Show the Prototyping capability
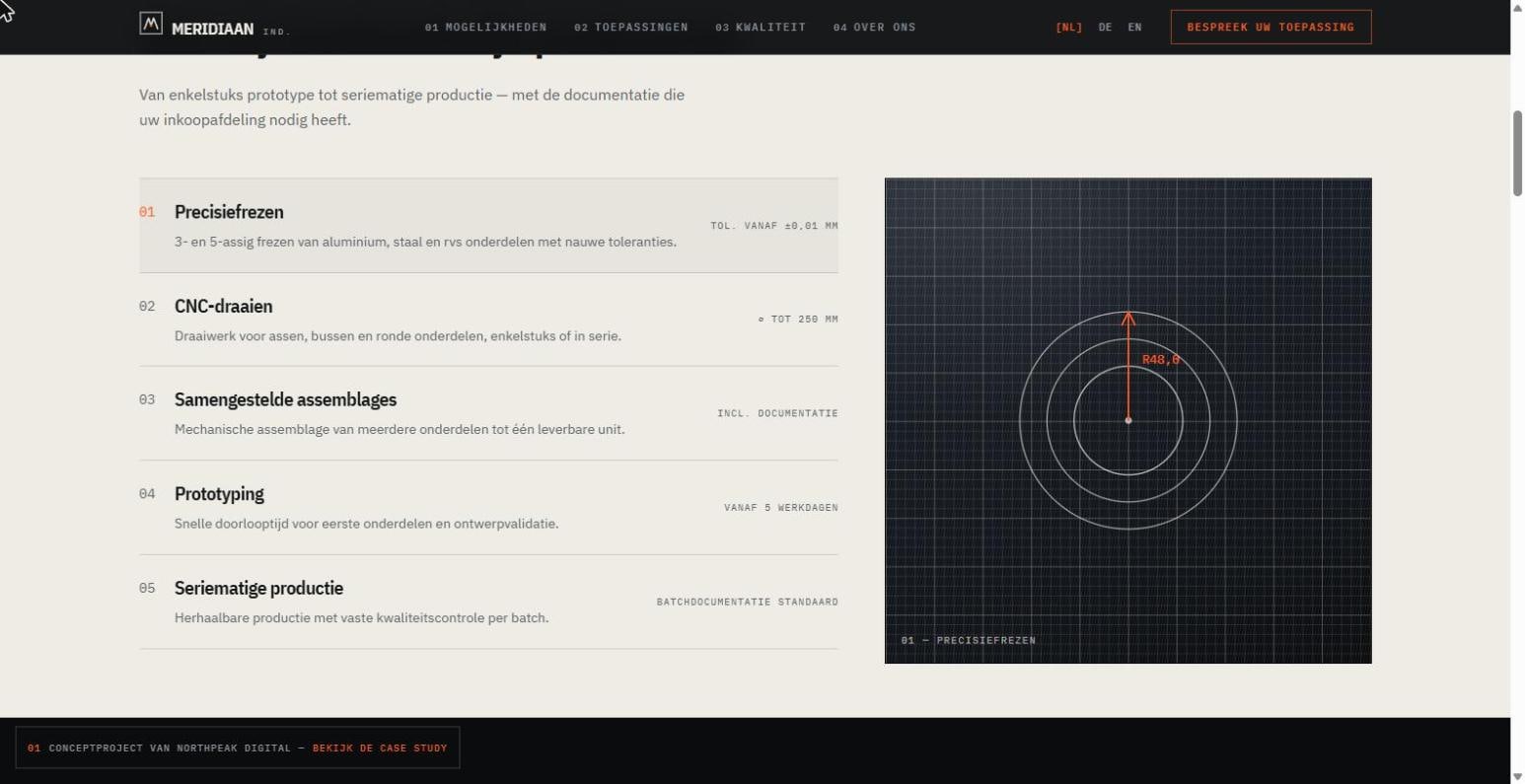 [488, 508]
